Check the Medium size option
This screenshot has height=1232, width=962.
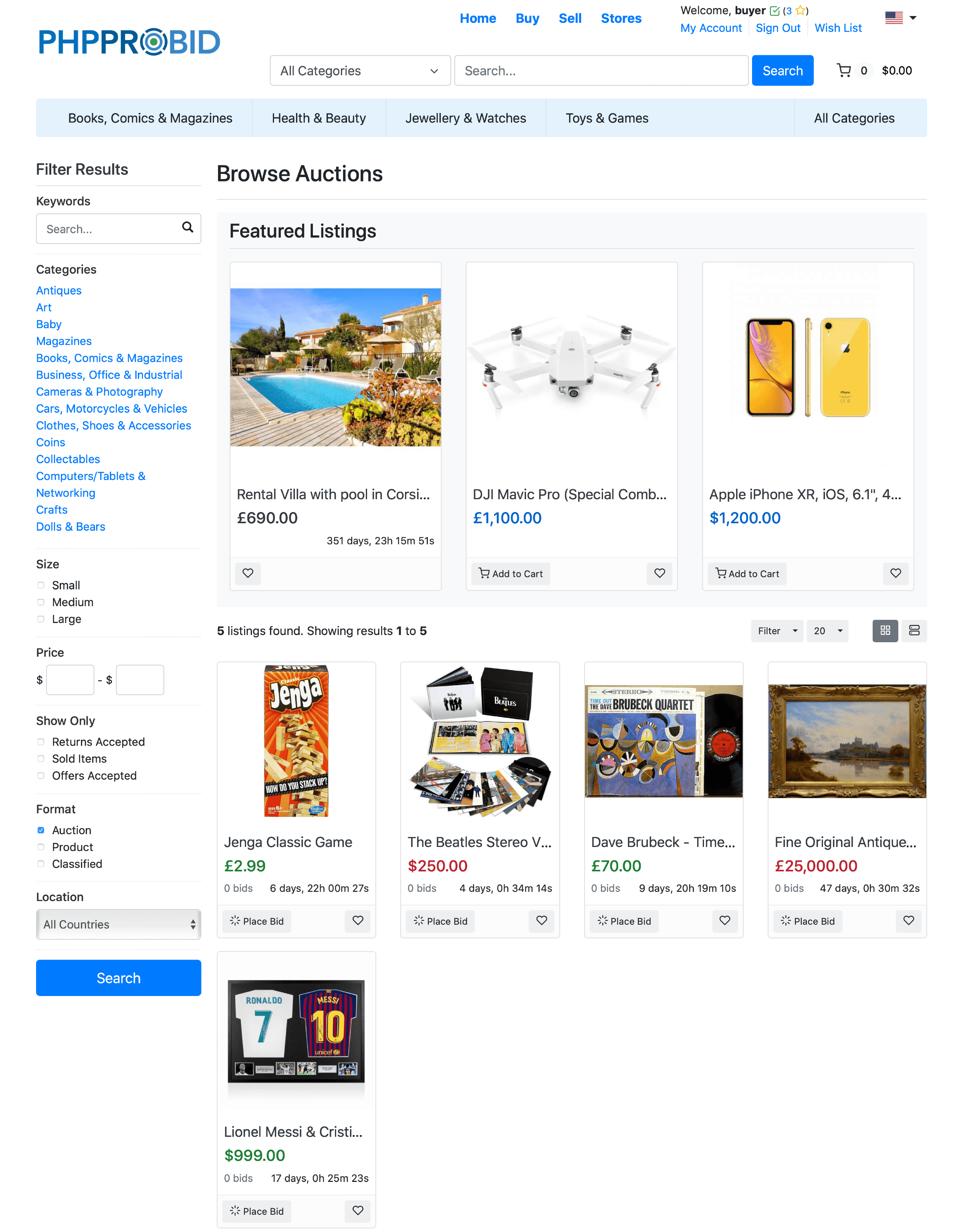point(40,603)
